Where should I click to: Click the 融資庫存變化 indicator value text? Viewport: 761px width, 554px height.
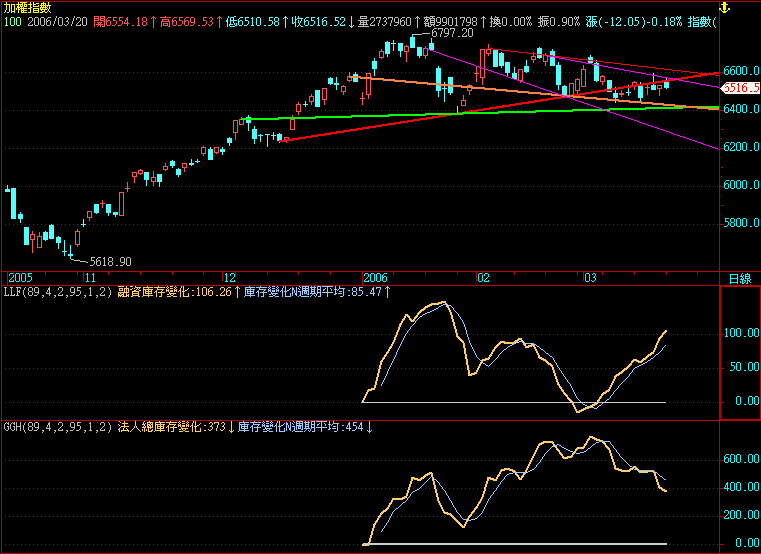pyautogui.click(x=174, y=292)
